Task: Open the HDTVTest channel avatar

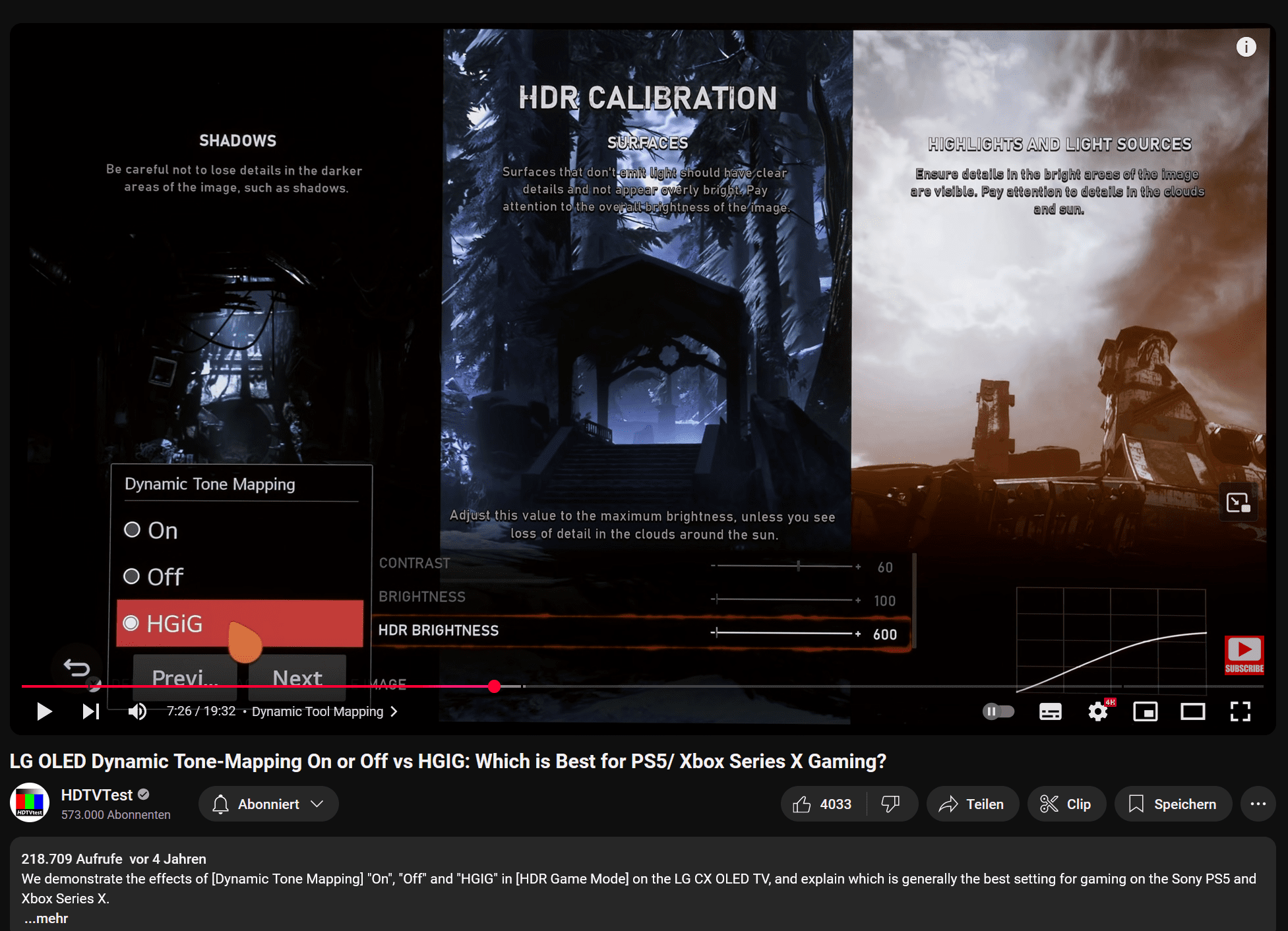Action: [30, 803]
